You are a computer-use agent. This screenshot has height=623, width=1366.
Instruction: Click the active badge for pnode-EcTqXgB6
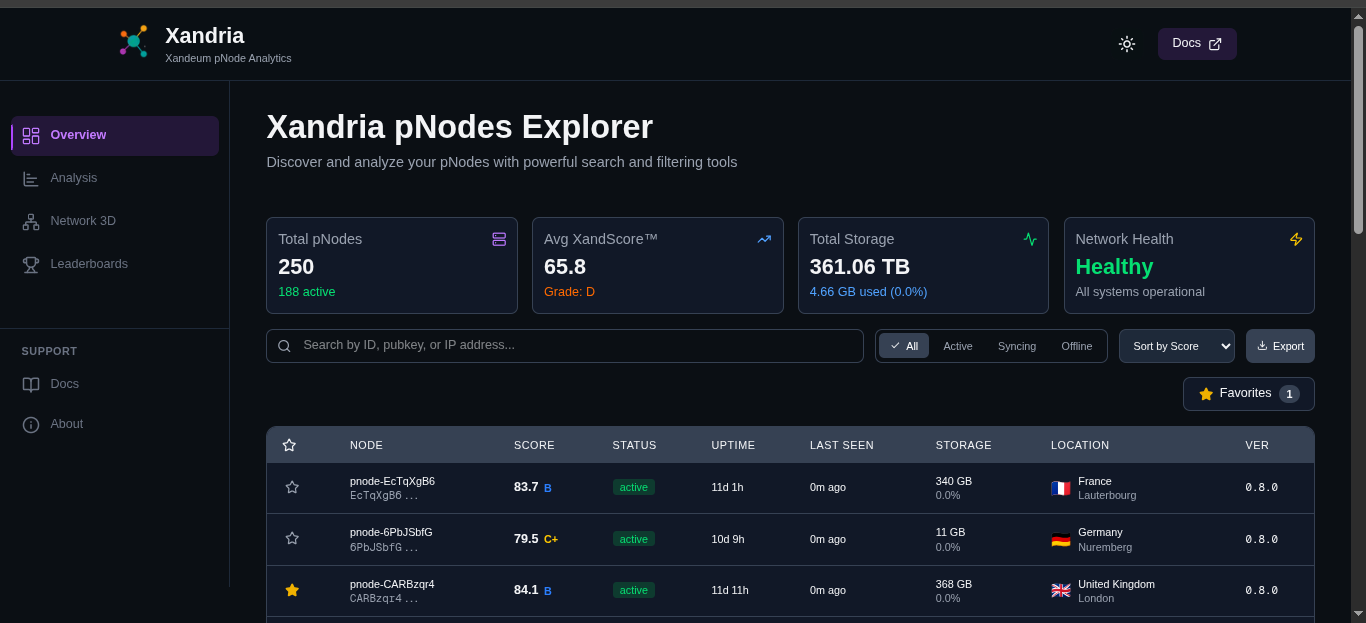point(634,487)
